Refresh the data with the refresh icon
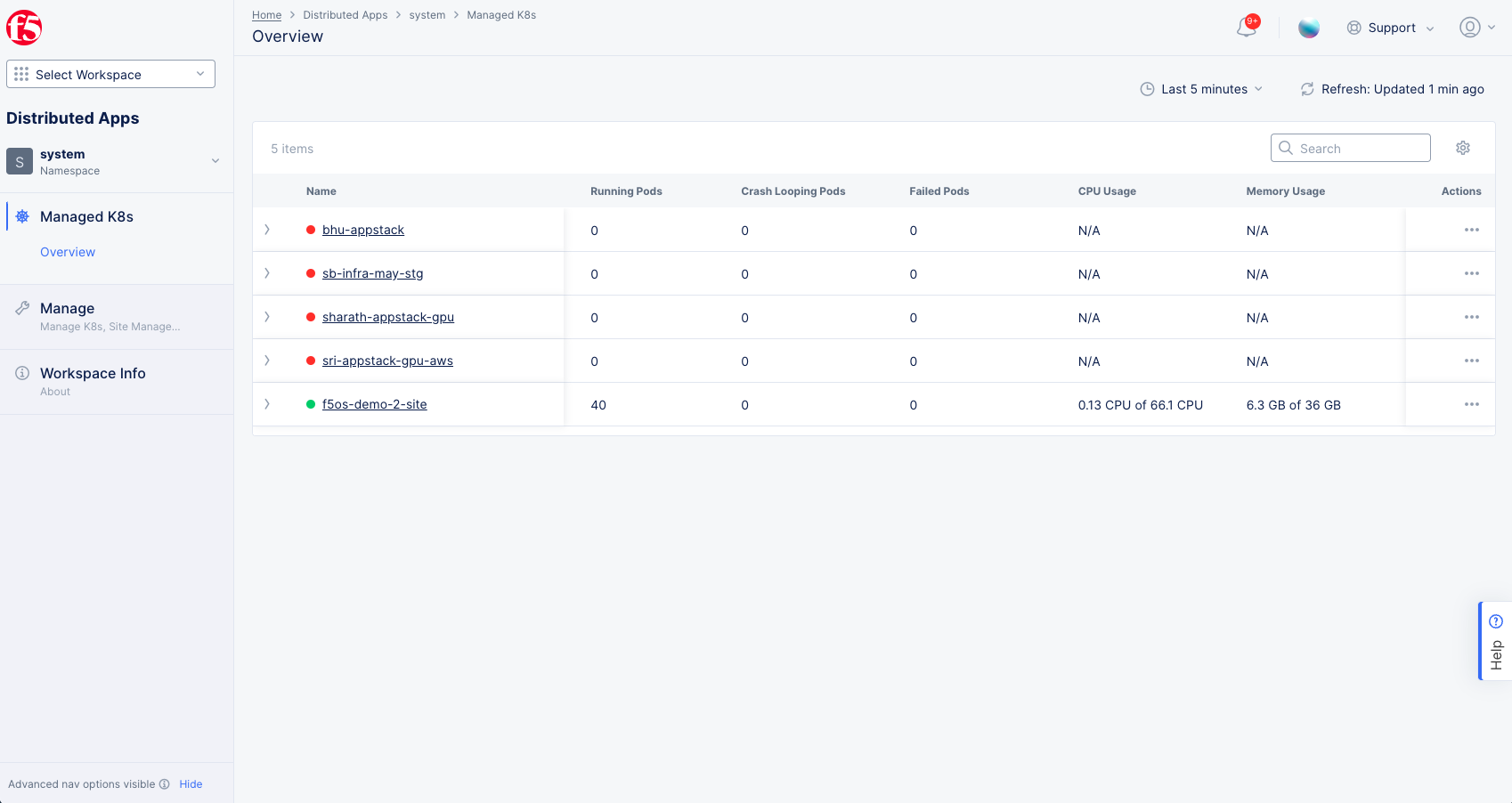Image resolution: width=1512 pixels, height=803 pixels. (1306, 89)
